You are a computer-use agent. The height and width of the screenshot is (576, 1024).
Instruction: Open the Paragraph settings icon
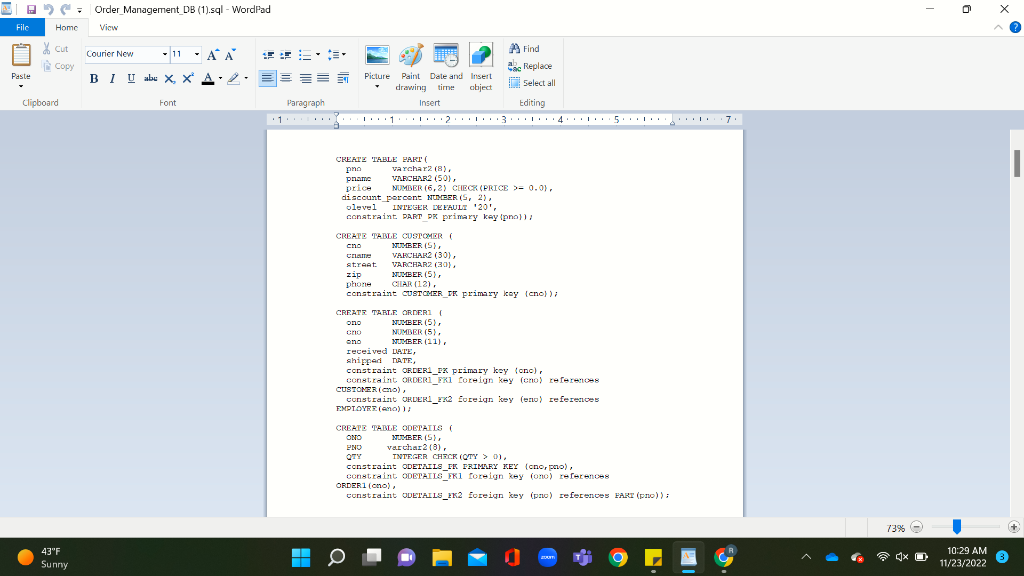pyautogui.click(x=343, y=78)
